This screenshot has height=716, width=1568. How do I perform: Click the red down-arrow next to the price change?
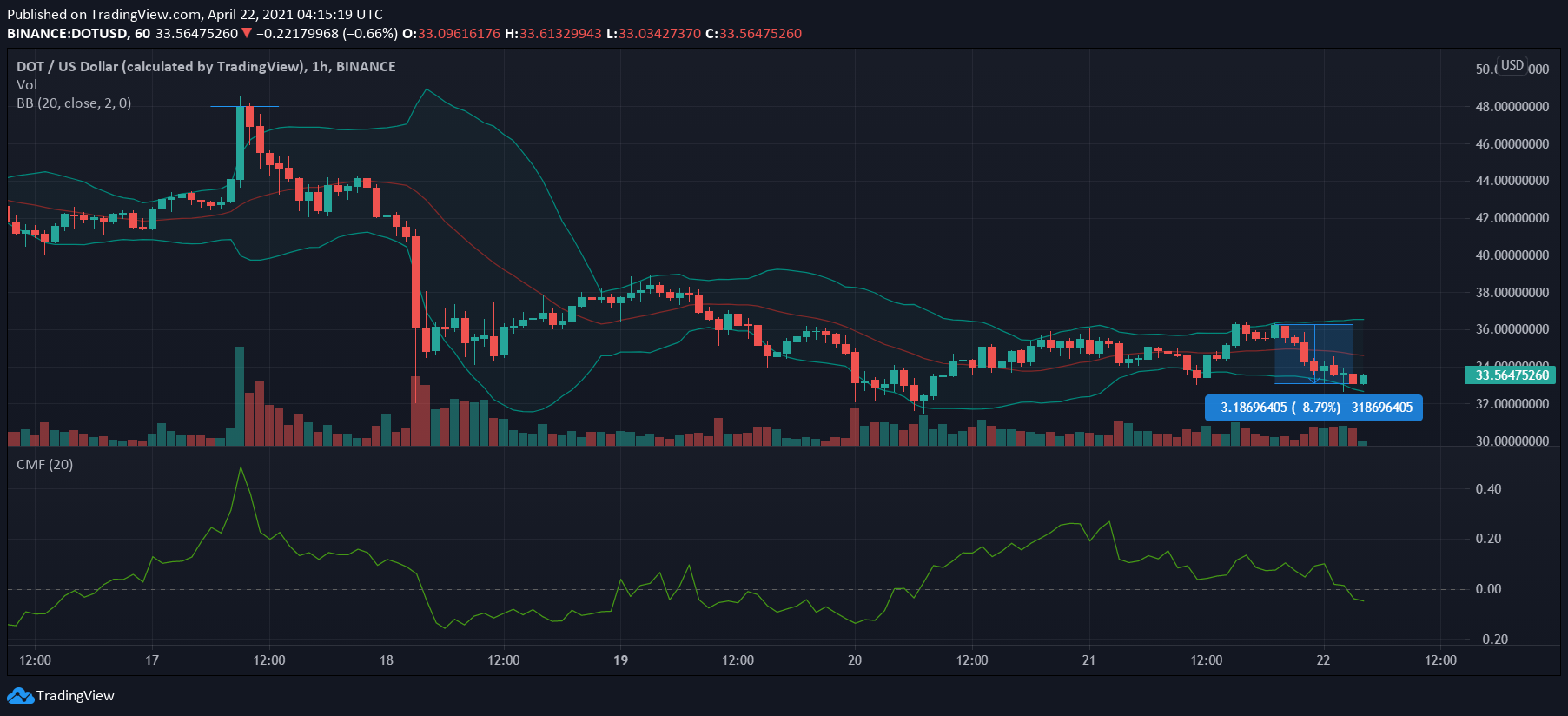point(247,34)
